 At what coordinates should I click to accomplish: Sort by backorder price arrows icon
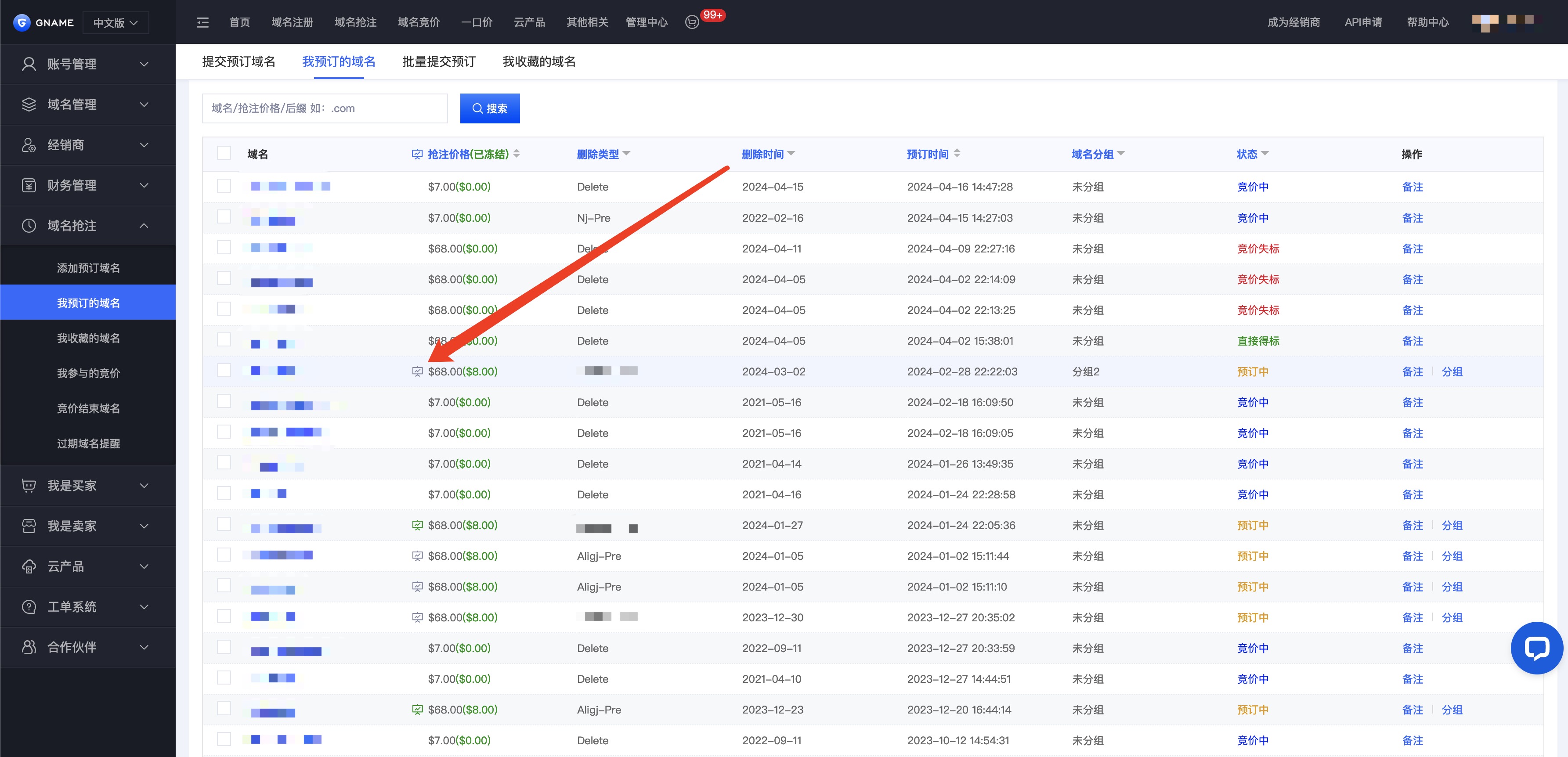tap(517, 154)
